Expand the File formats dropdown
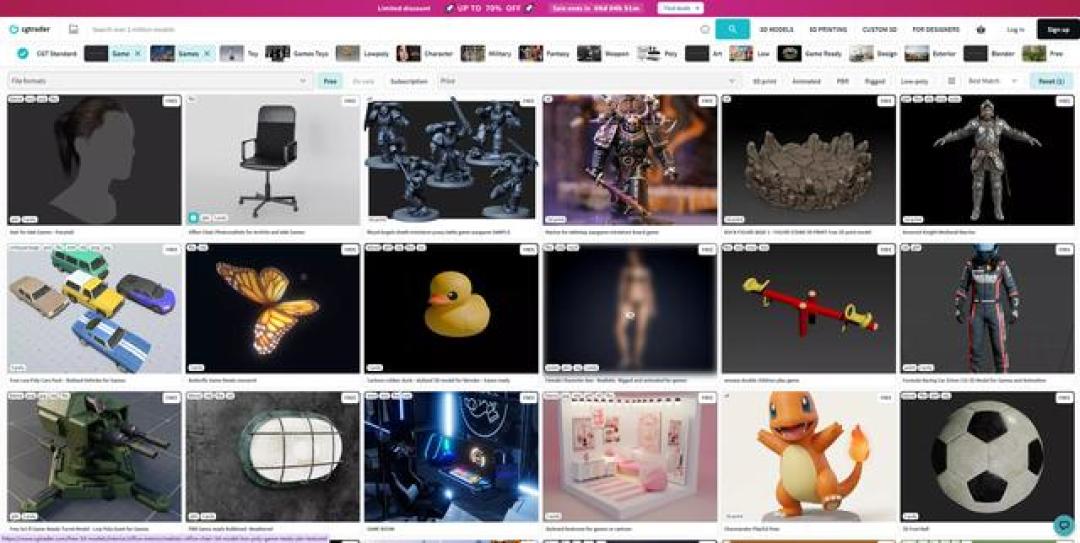The image size is (1080, 543). 160,81
